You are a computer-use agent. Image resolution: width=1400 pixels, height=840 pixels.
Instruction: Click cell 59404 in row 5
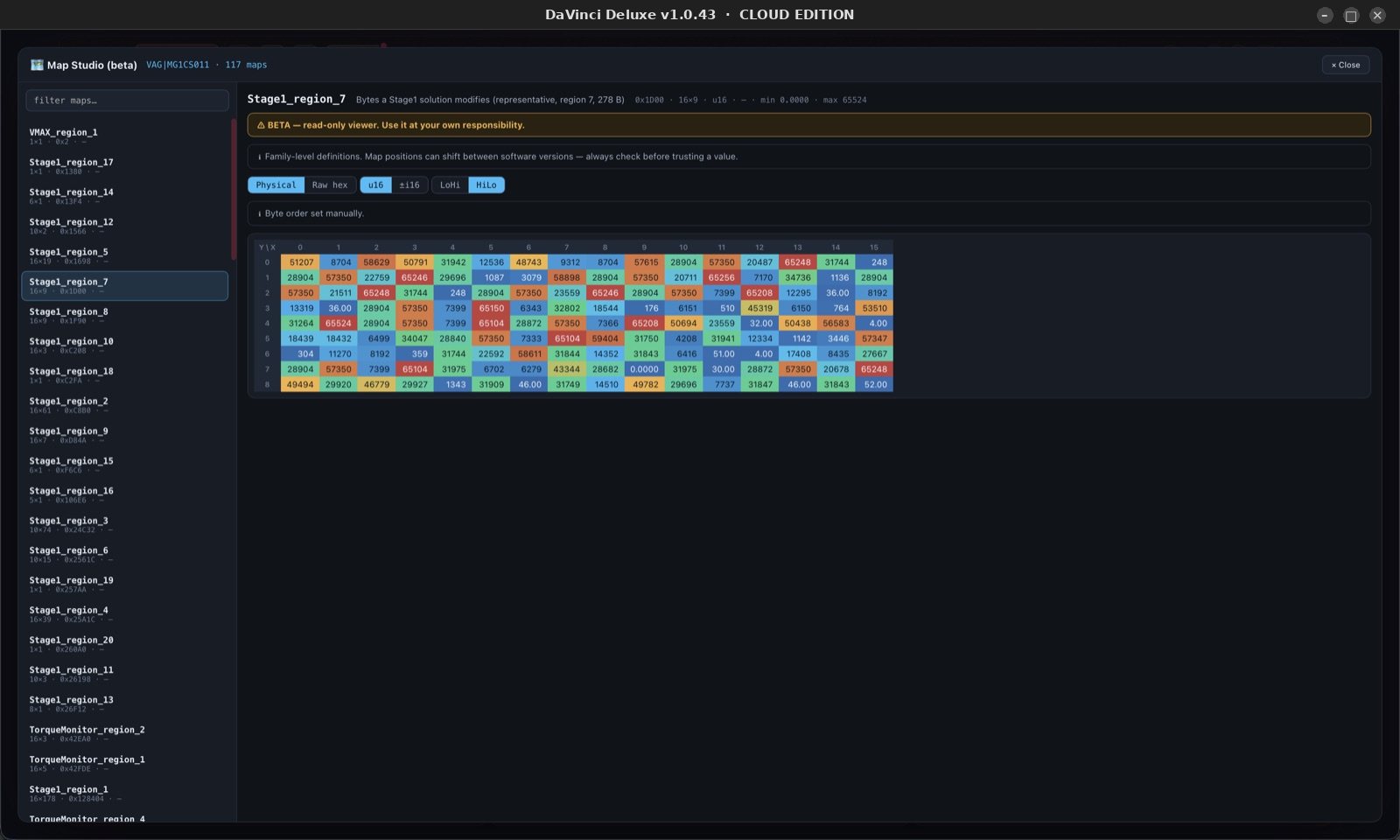605,339
